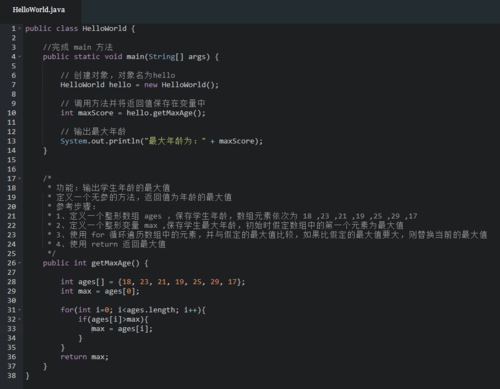Click line number 38 in the gutter

12,376
